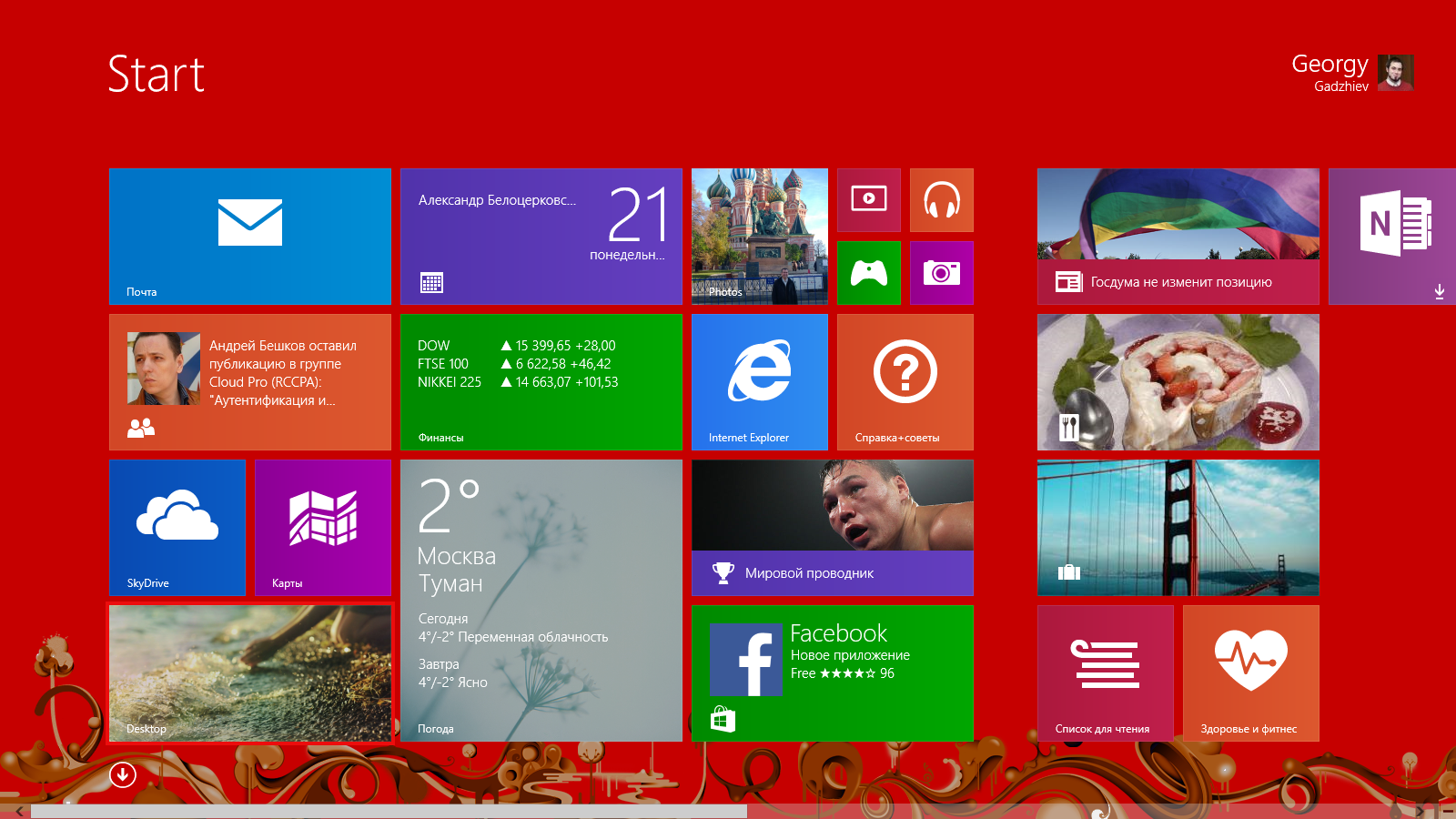1456x819 pixels.
Task: Open news article Госдума не изменит позицию
Action: click(x=1178, y=237)
